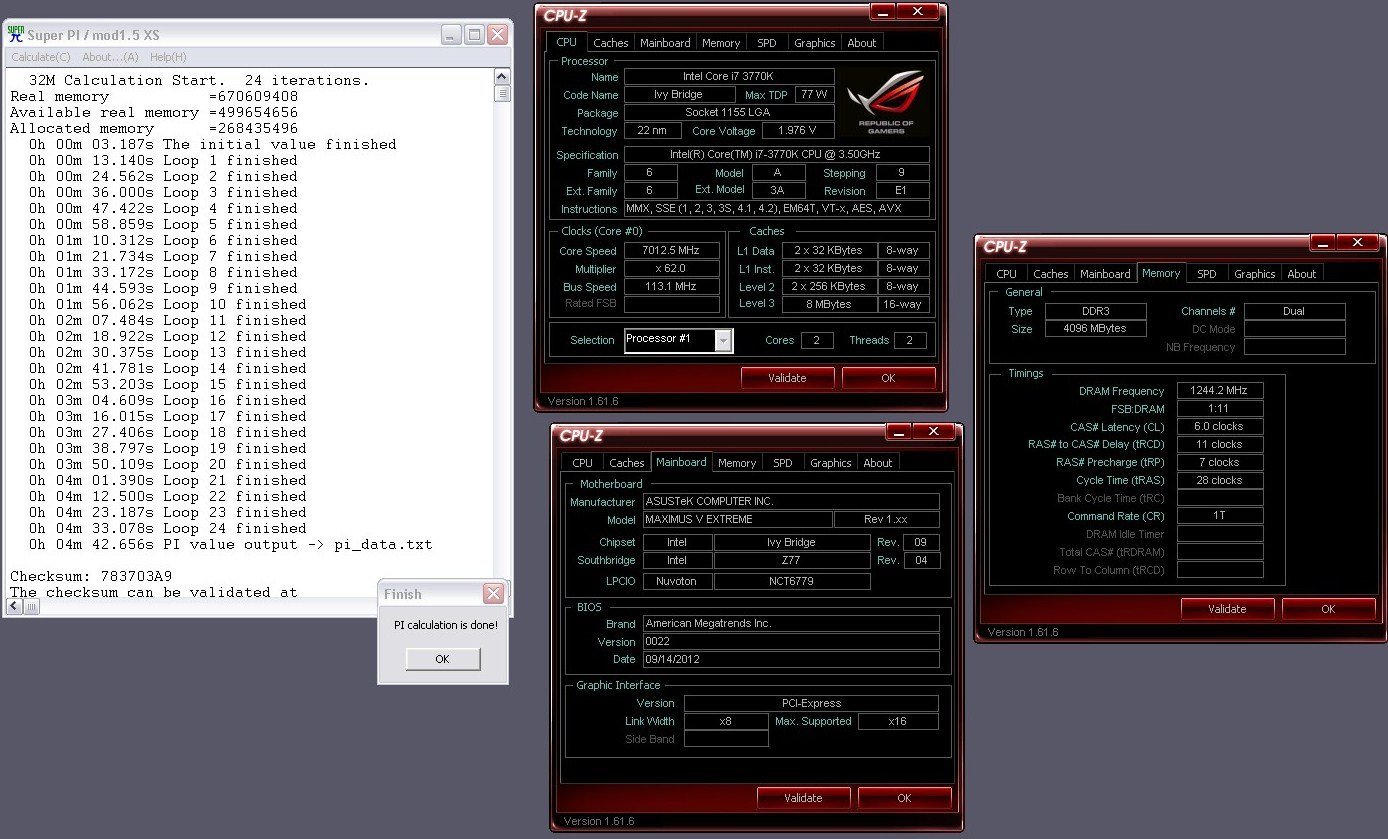This screenshot has width=1388, height=839.
Task: Click the motherboard model "MAXIMUS V EXTREME"
Action: coord(738,520)
